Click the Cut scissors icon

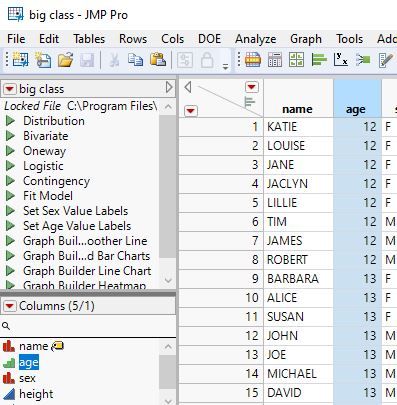click(x=114, y=60)
